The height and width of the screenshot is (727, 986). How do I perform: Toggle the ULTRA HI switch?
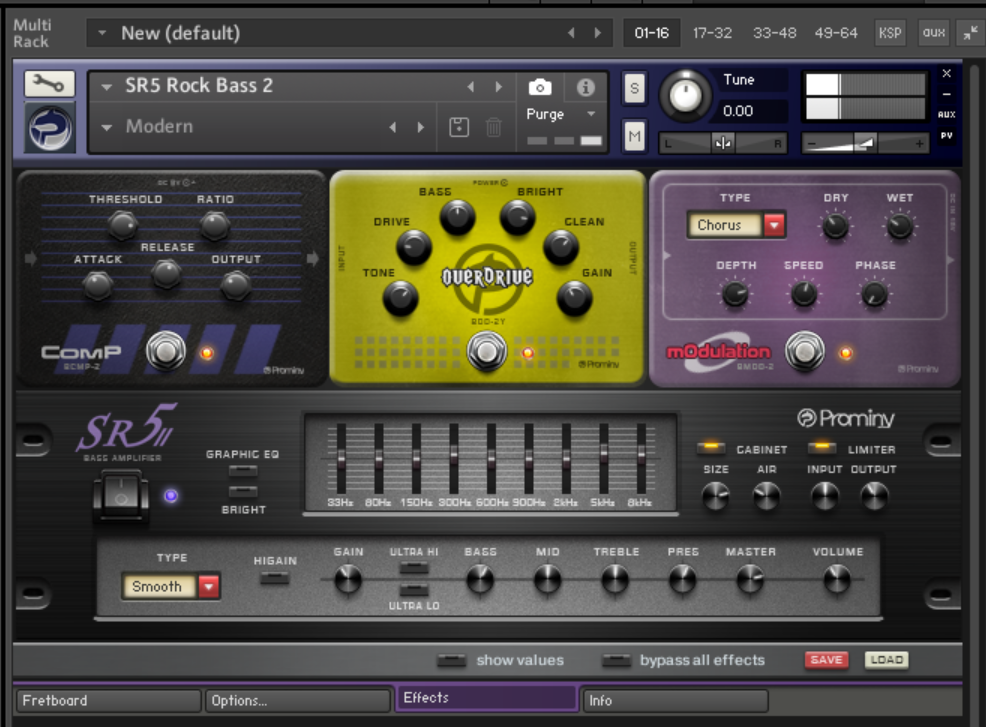[414, 569]
